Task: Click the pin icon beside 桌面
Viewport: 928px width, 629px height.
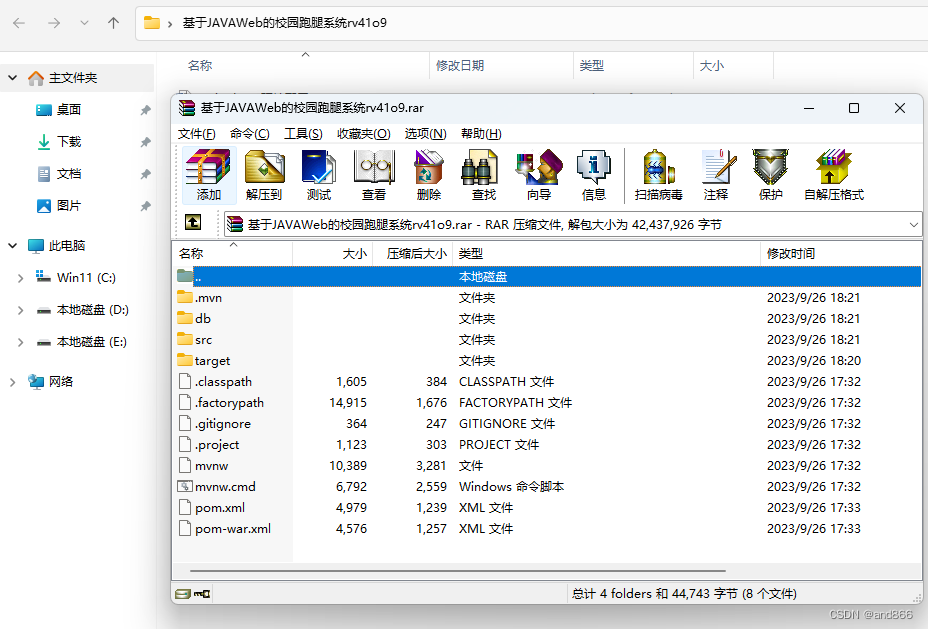Action: [x=145, y=110]
